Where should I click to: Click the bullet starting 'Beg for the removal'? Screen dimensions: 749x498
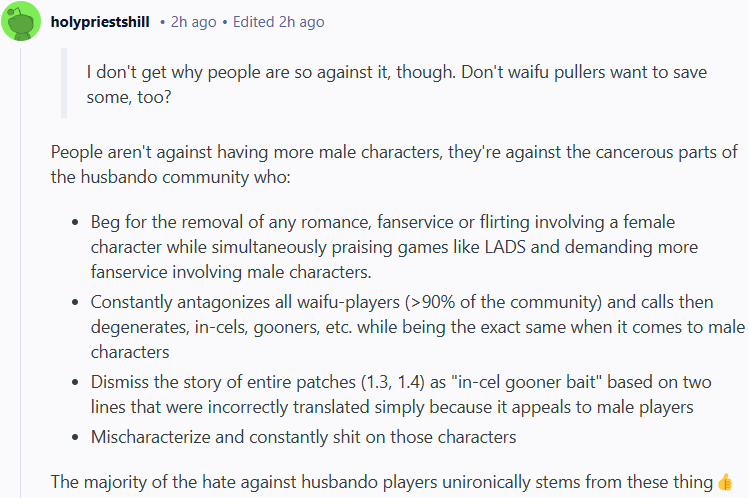tap(394, 247)
